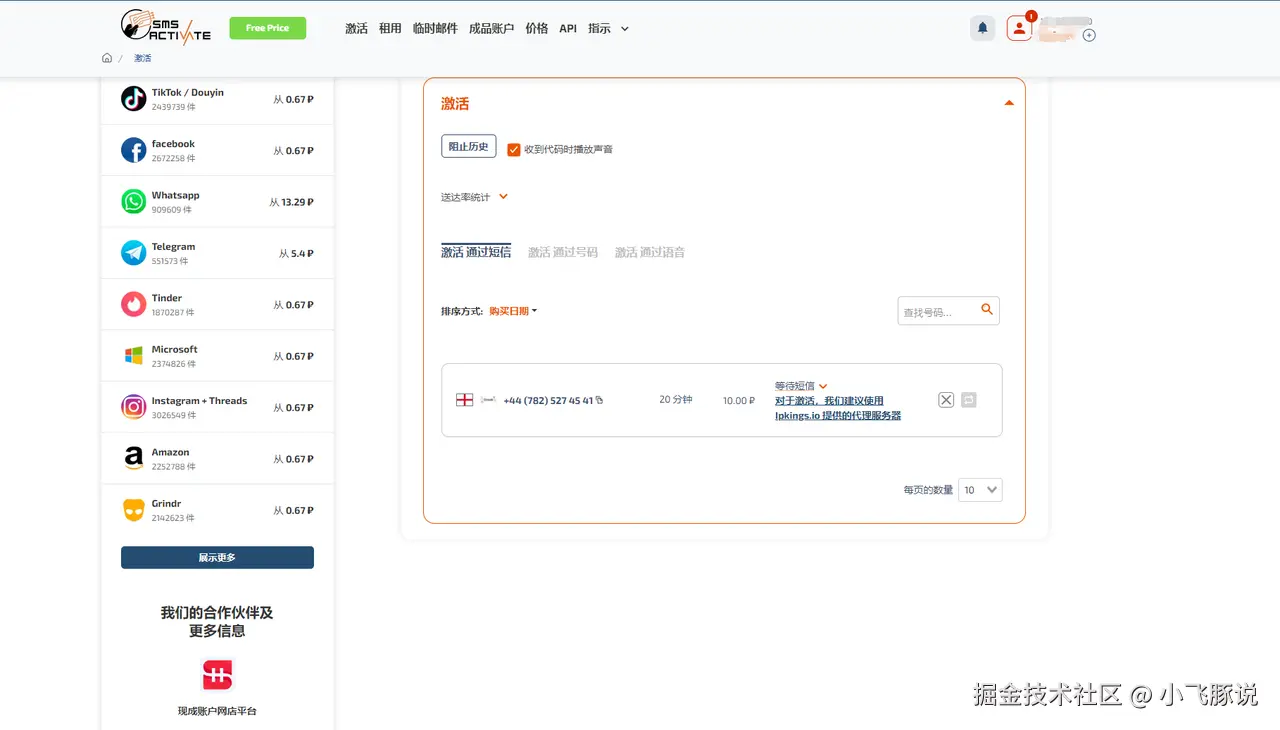The width and height of the screenshot is (1280, 730).
Task: Click the plus icon beside the balance
Action: (x=1090, y=35)
